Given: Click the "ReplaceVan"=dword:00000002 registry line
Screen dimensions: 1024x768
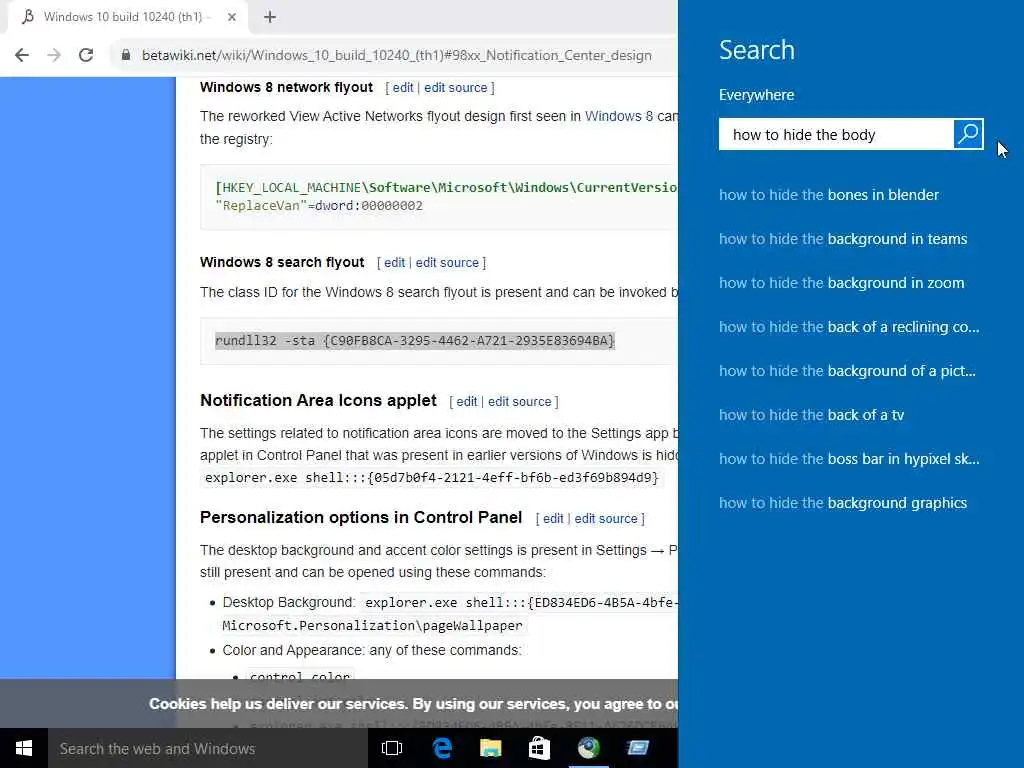Looking at the screenshot, I should [x=319, y=206].
